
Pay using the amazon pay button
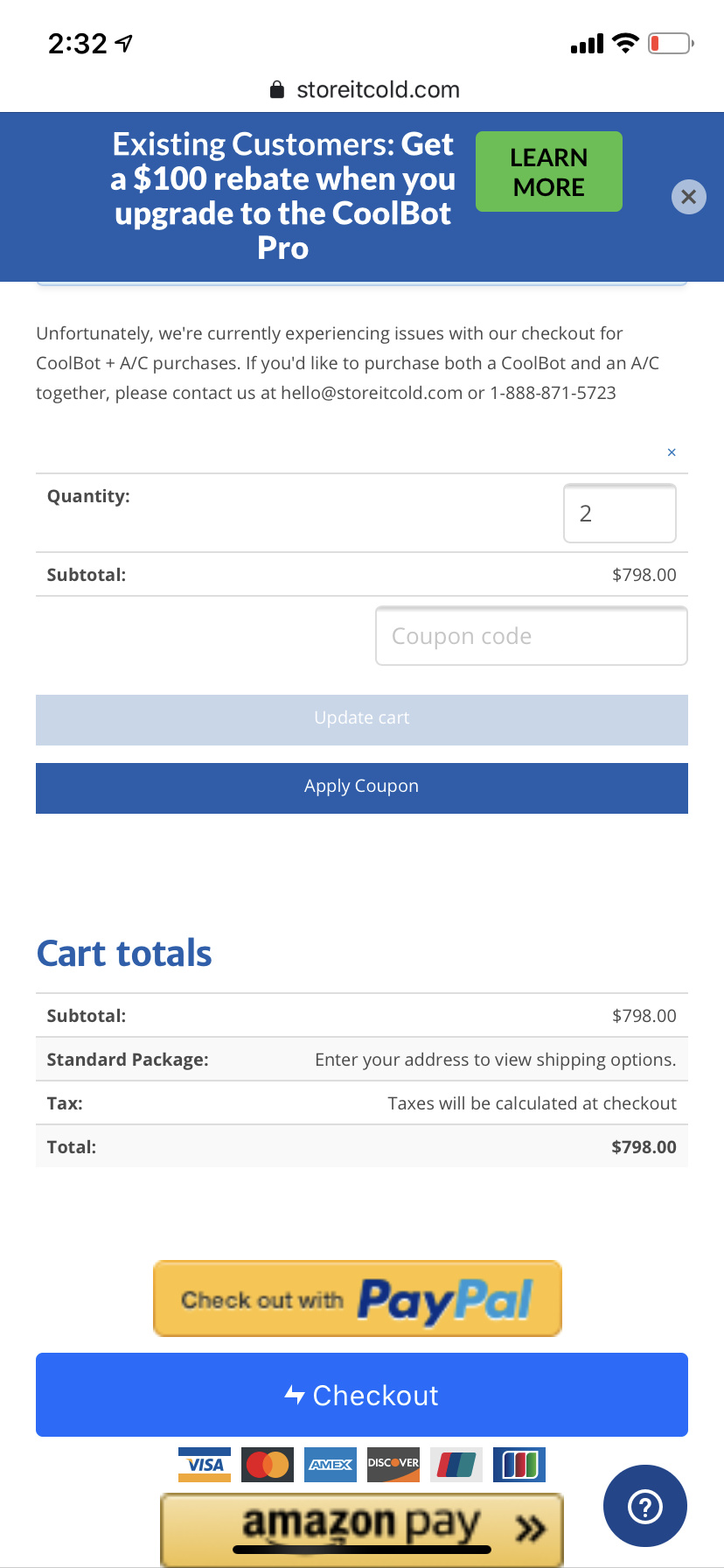click(362, 1529)
